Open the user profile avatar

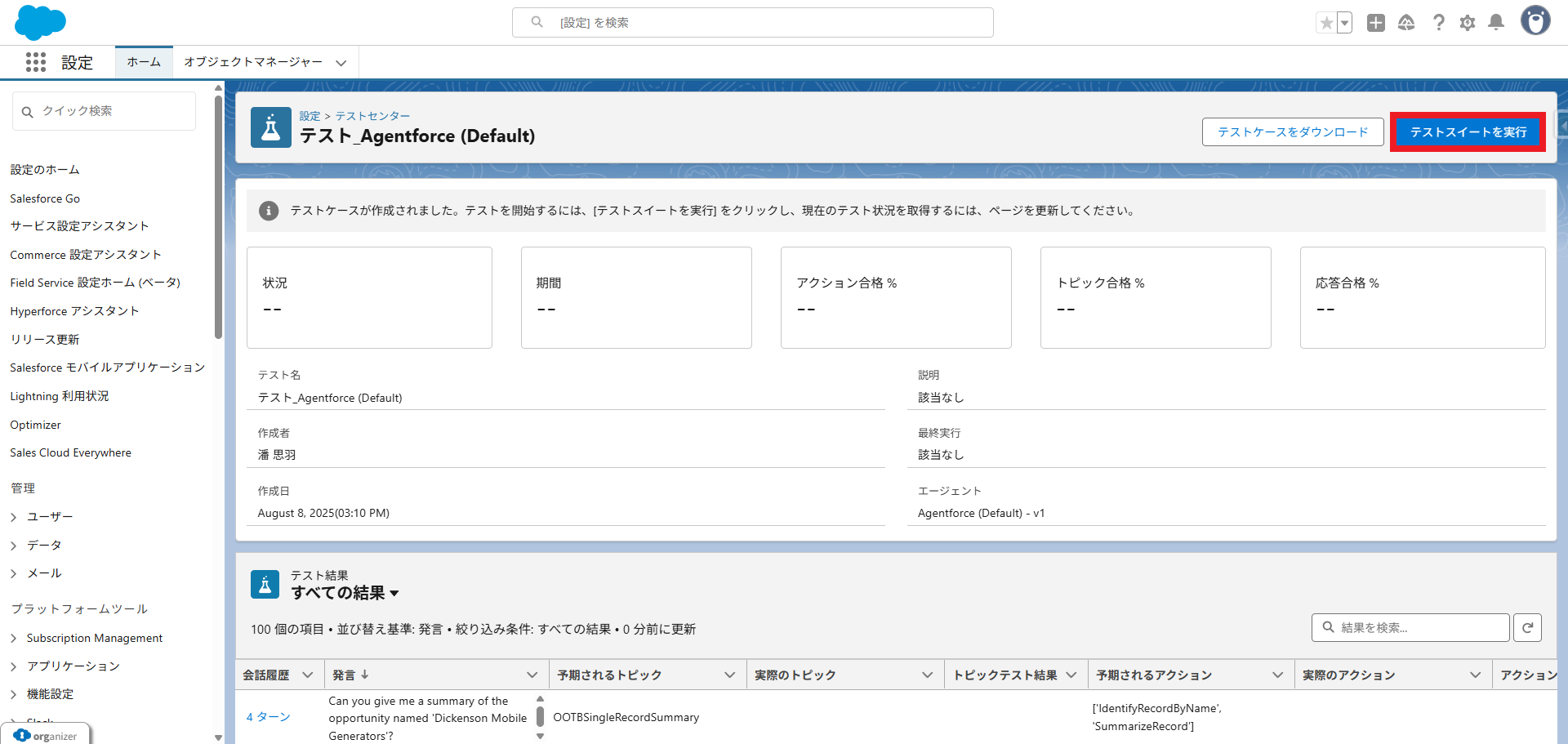click(x=1535, y=20)
